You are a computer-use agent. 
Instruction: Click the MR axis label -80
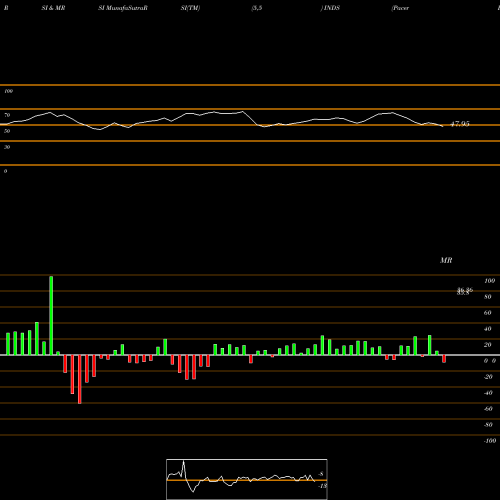488,425
